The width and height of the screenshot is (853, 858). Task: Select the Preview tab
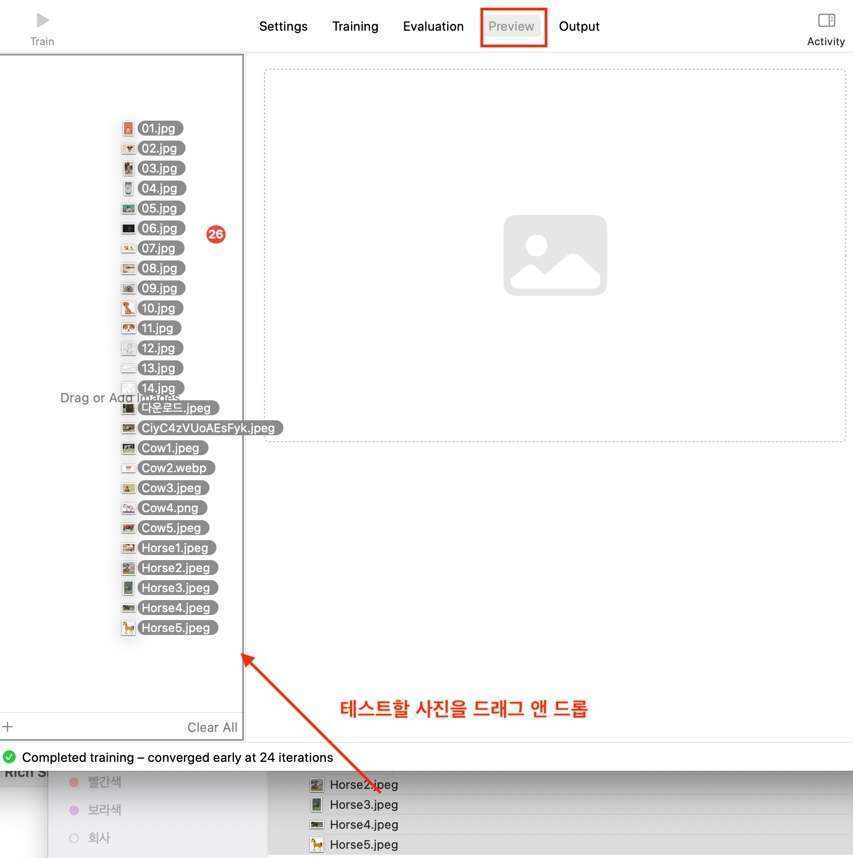pyautogui.click(x=512, y=26)
